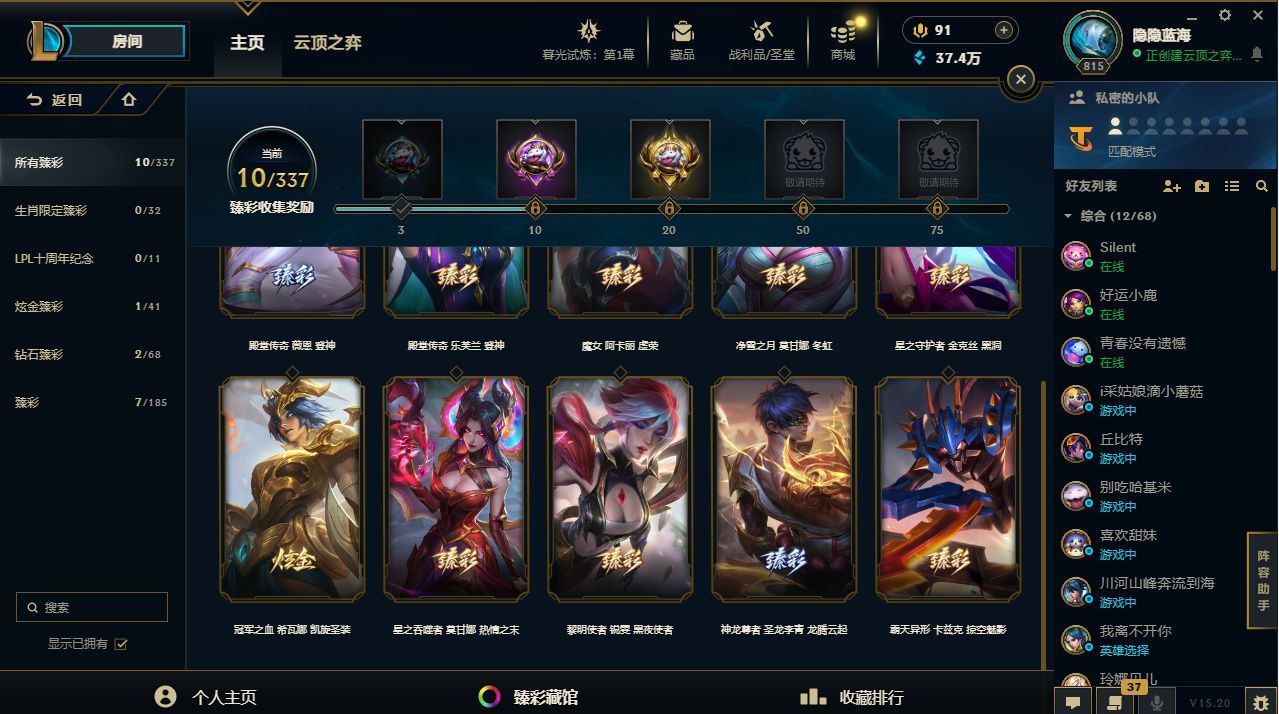Open the 收藏排行 ranking link

coord(852,697)
